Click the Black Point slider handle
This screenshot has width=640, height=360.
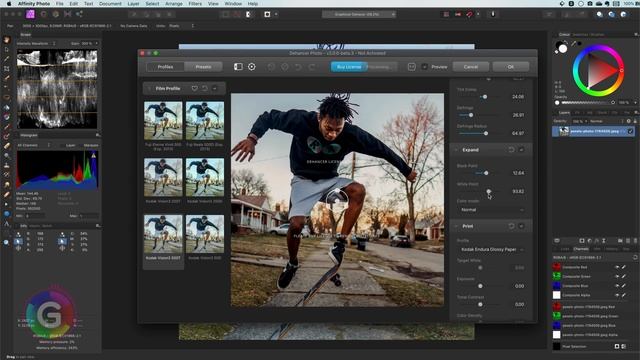pyautogui.click(x=486, y=173)
